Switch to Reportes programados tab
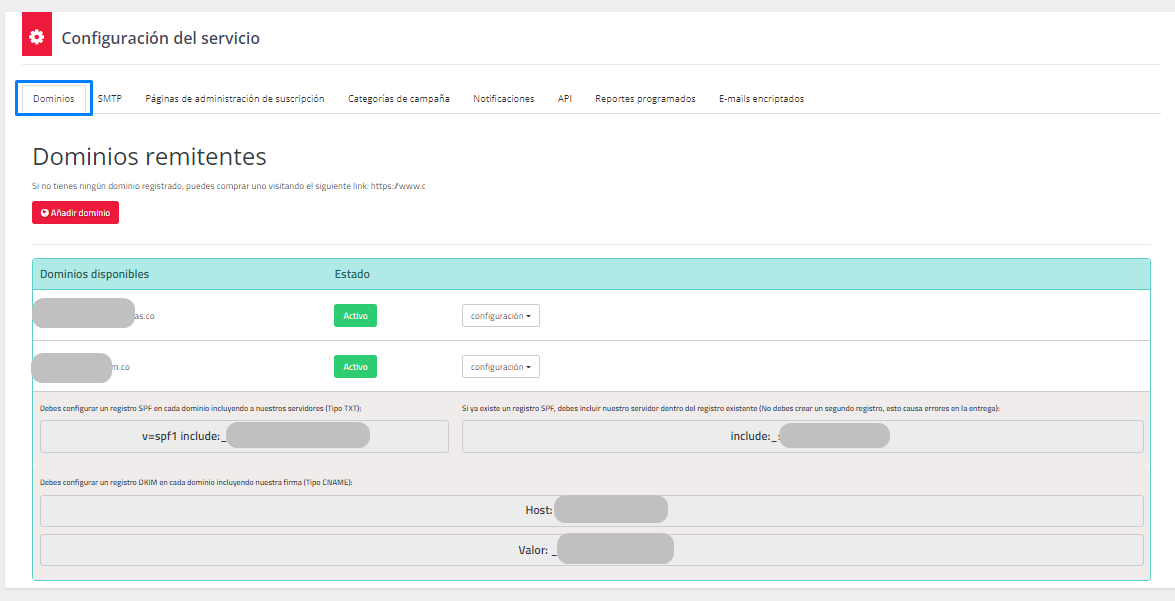 point(645,99)
